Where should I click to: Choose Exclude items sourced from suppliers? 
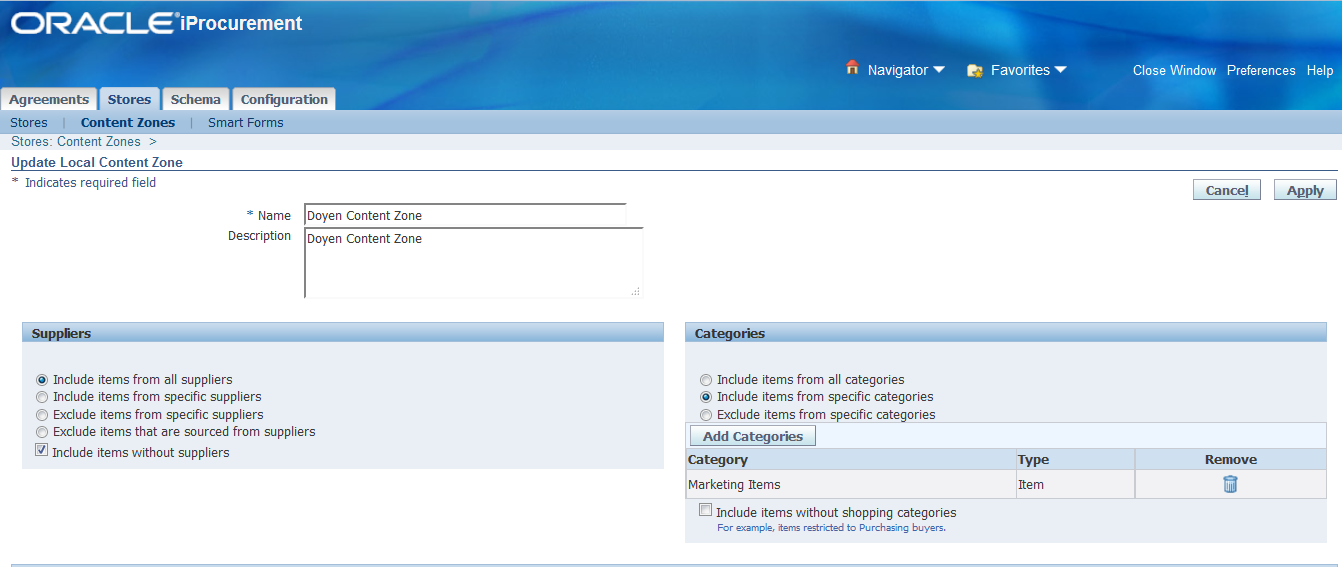coord(42,432)
